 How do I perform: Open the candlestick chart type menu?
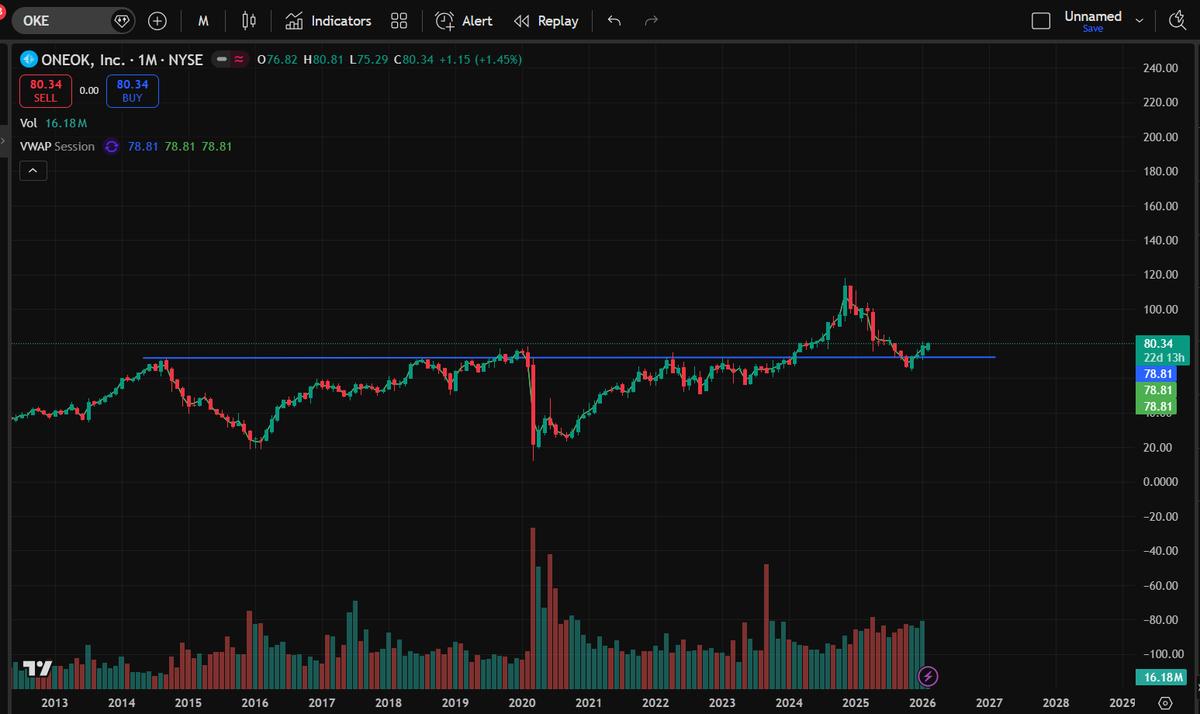(x=250, y=20)
